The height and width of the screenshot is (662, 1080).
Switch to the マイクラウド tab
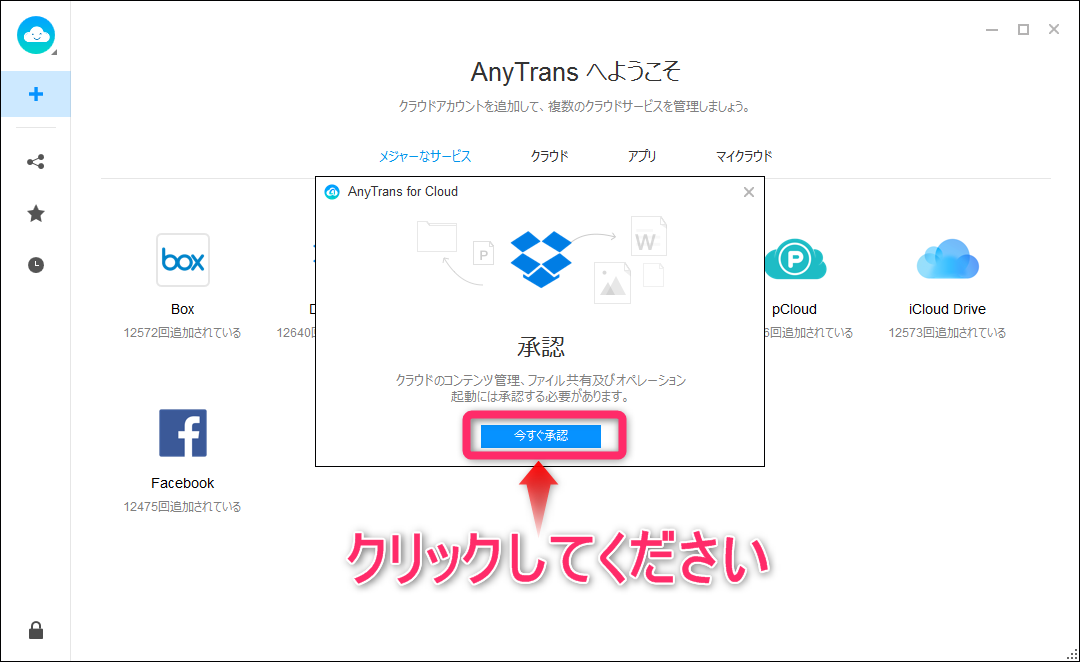[744, 156]
